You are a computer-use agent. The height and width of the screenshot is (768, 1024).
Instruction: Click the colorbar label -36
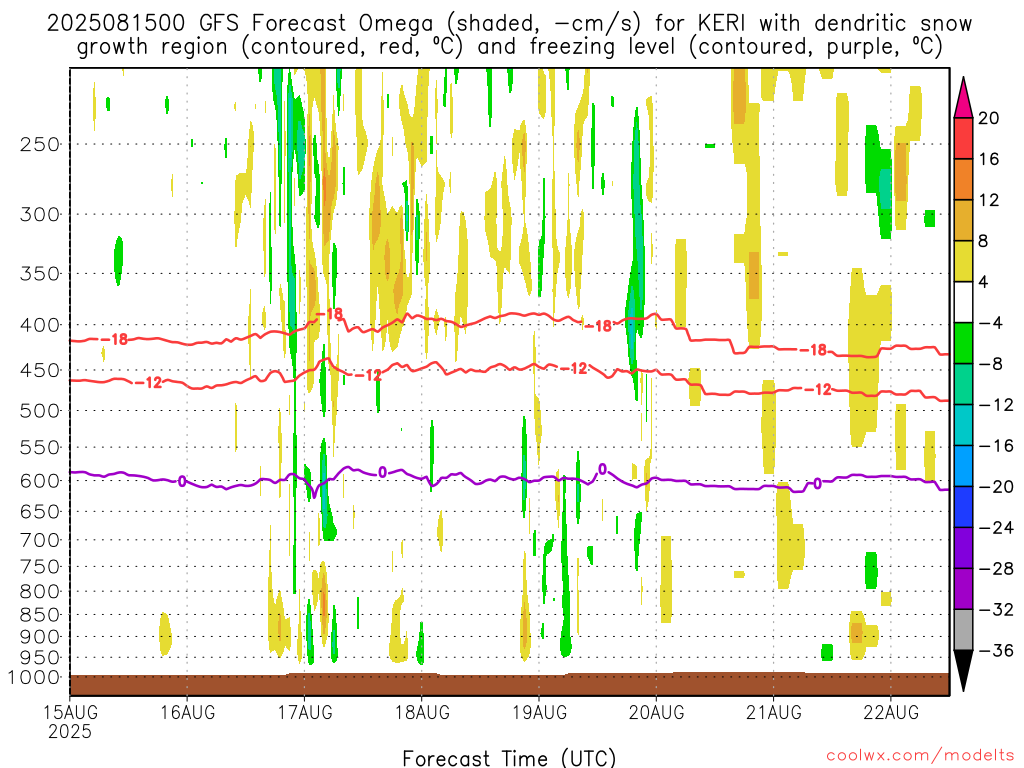[x=996, y=650]
